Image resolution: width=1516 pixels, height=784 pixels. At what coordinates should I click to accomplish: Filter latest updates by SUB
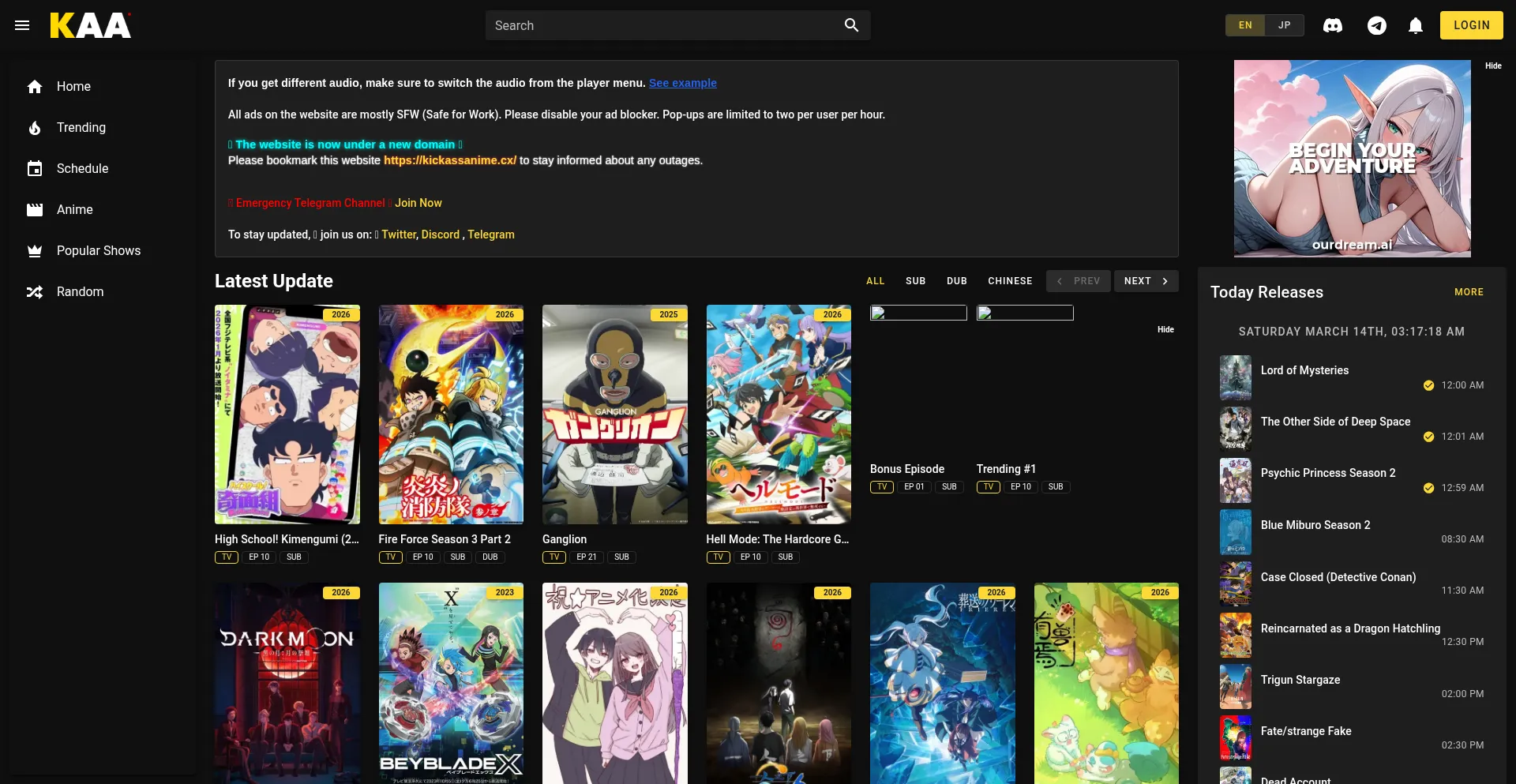916,281
